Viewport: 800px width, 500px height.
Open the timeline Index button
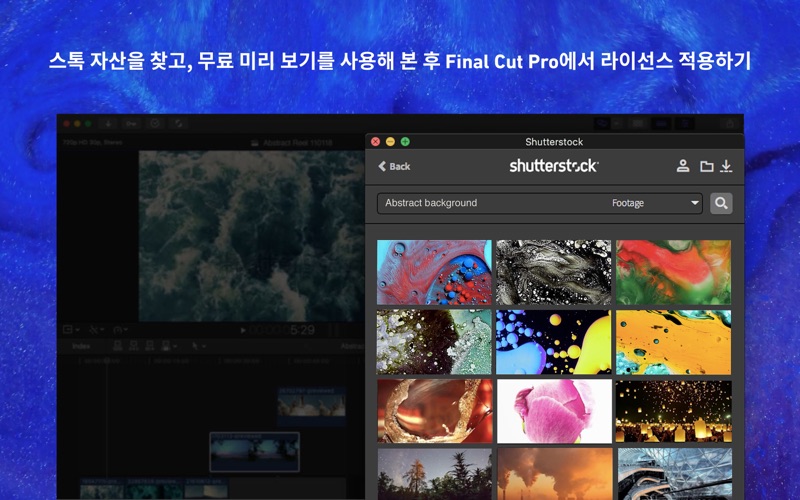click(81, 346)
